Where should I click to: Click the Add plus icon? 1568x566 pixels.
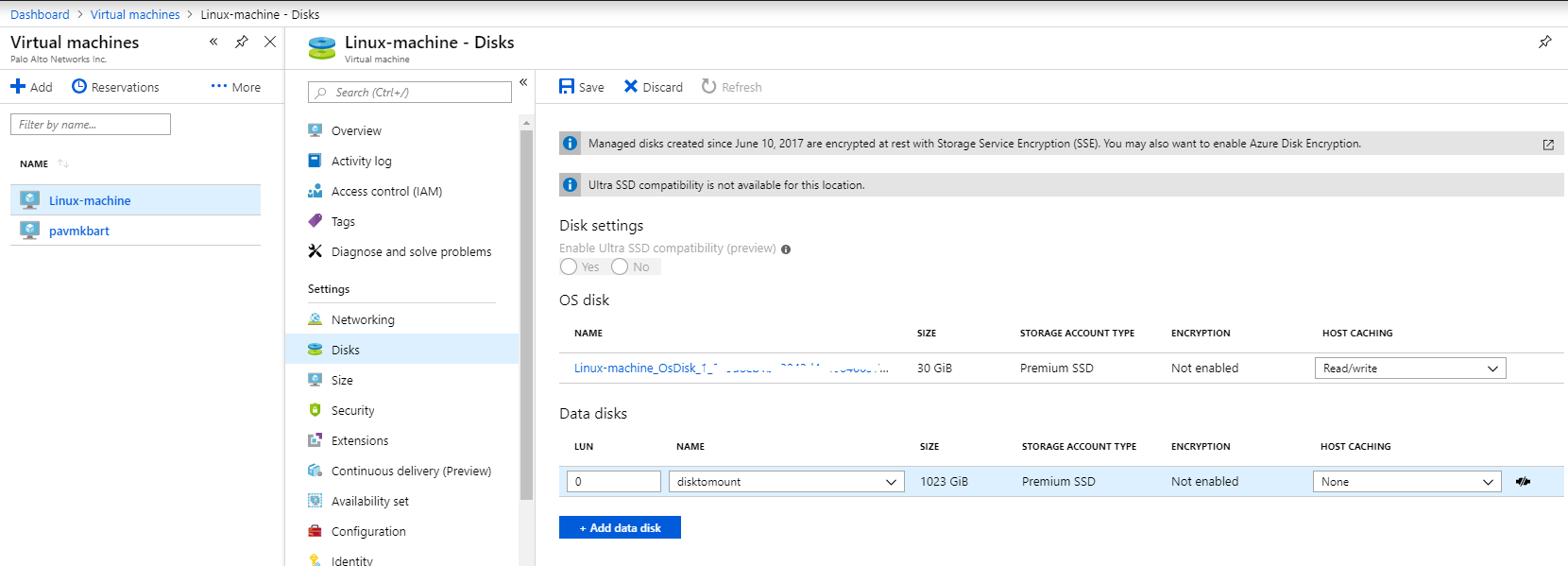coord(18,87)
